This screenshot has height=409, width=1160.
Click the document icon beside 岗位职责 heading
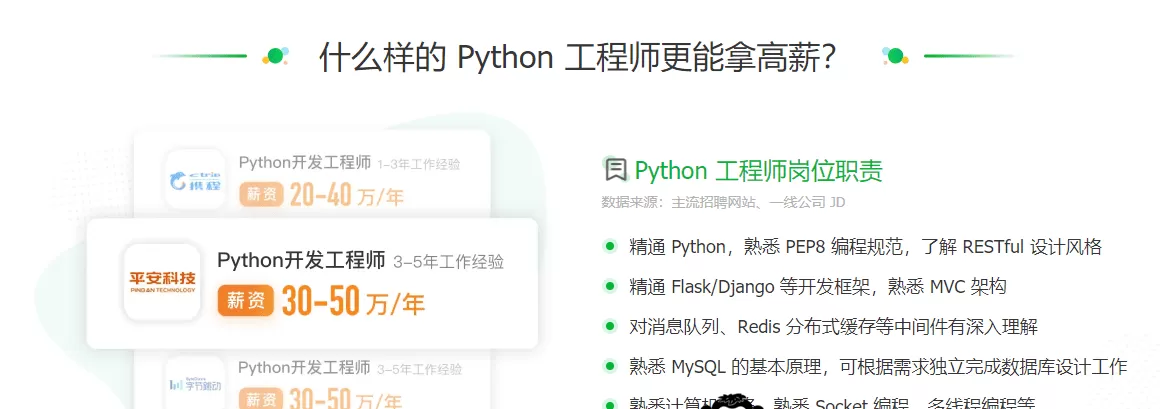tap(616, 169)
